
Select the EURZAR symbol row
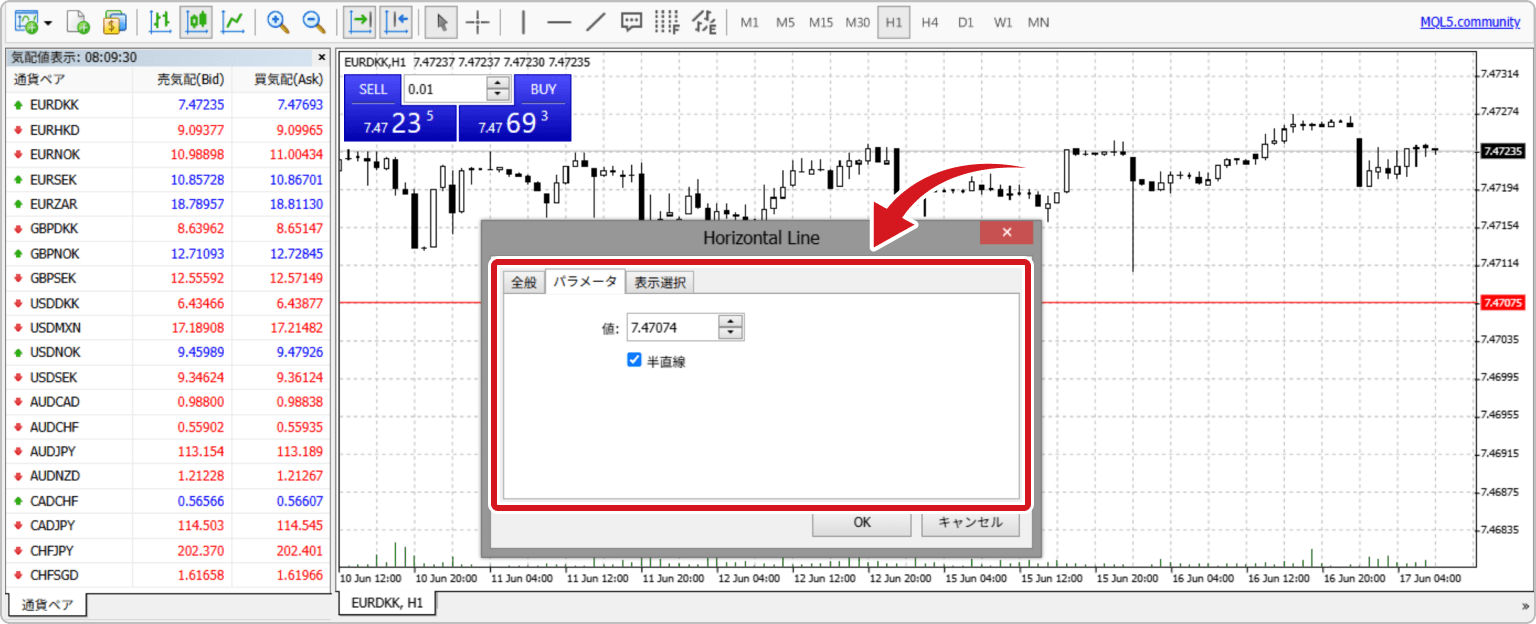168,204
